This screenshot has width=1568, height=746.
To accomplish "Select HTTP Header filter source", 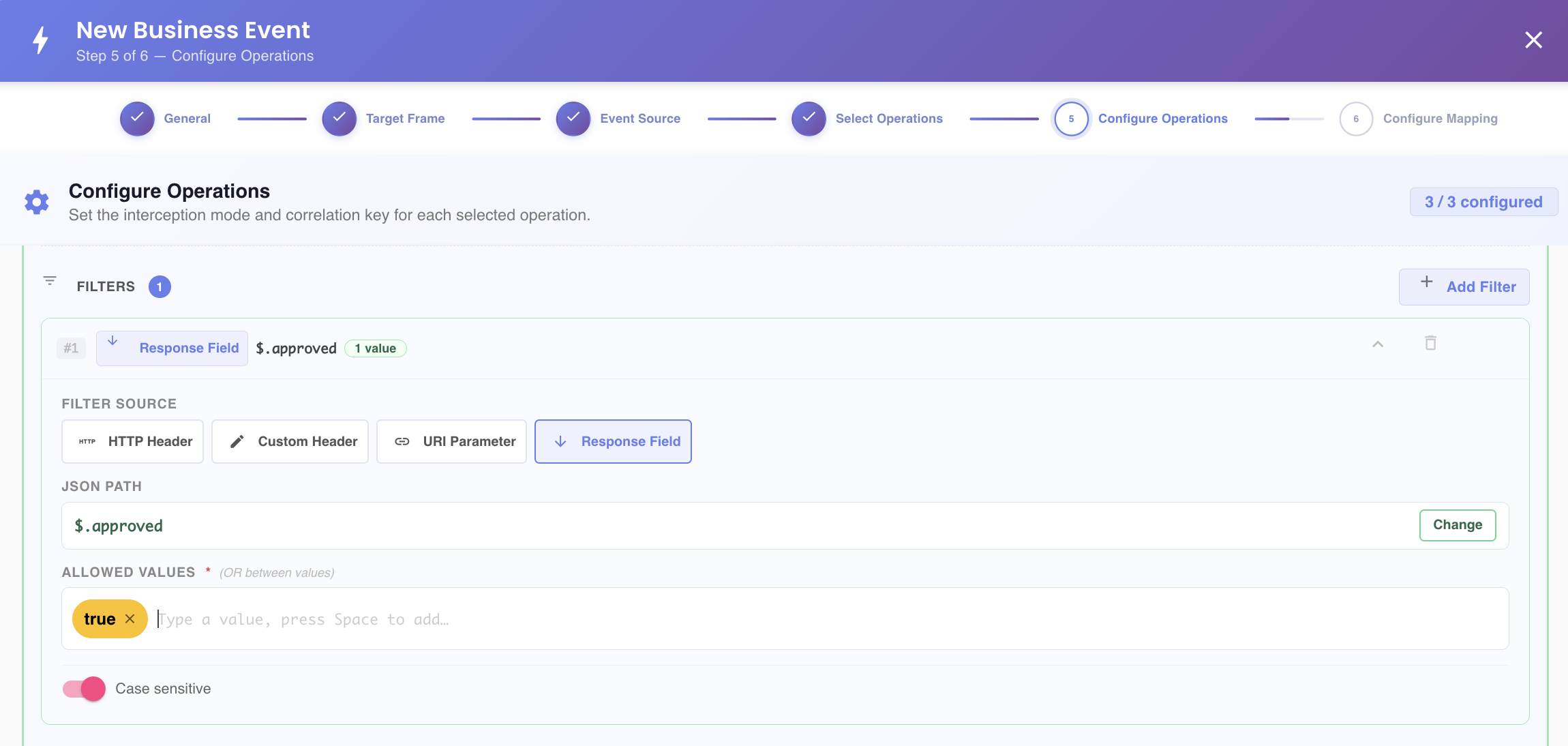I will [x=133, y=442].
